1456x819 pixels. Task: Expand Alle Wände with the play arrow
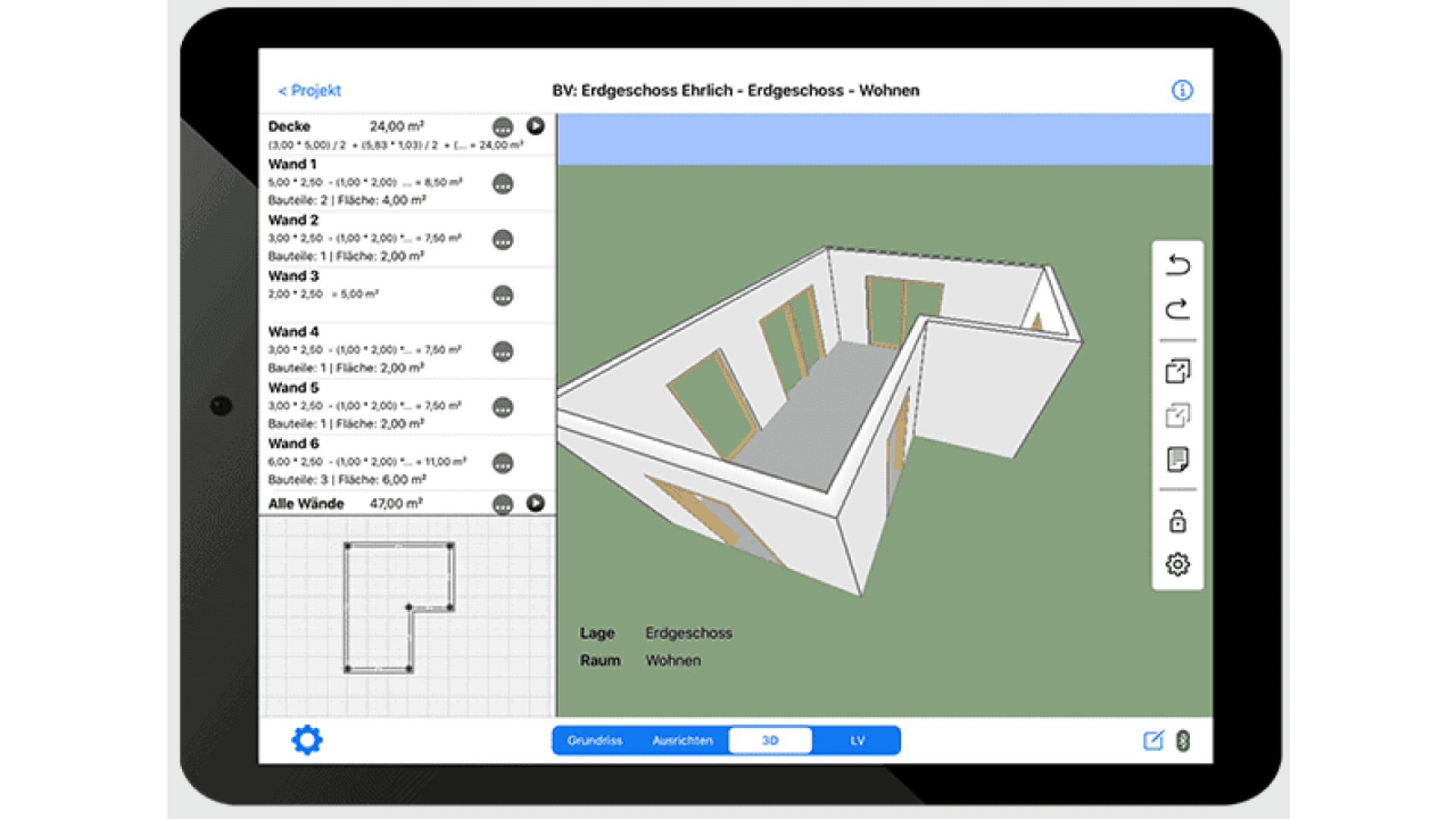[x=535, y=503]
